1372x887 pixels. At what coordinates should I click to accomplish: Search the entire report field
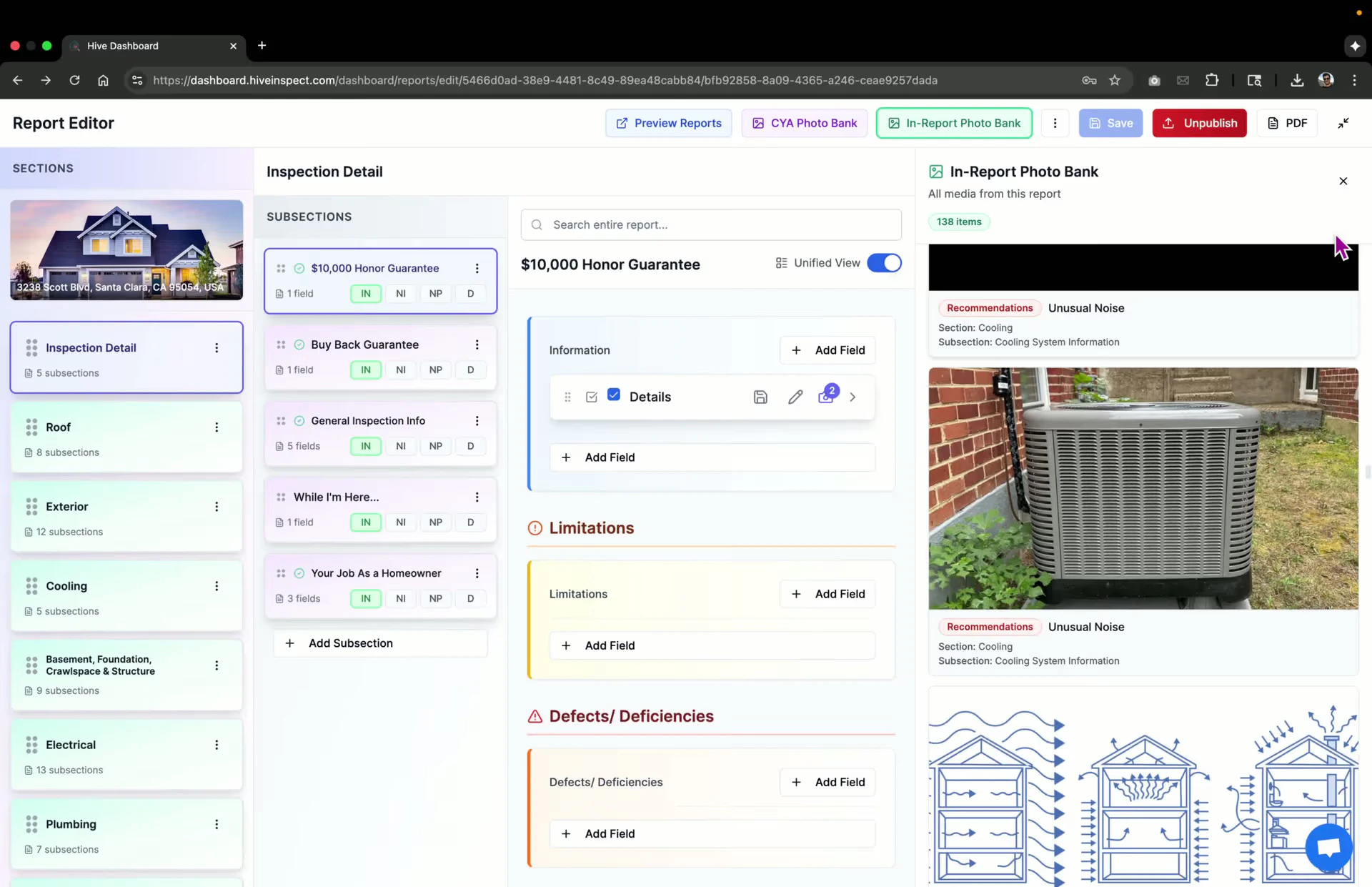[x=711, y=224]
